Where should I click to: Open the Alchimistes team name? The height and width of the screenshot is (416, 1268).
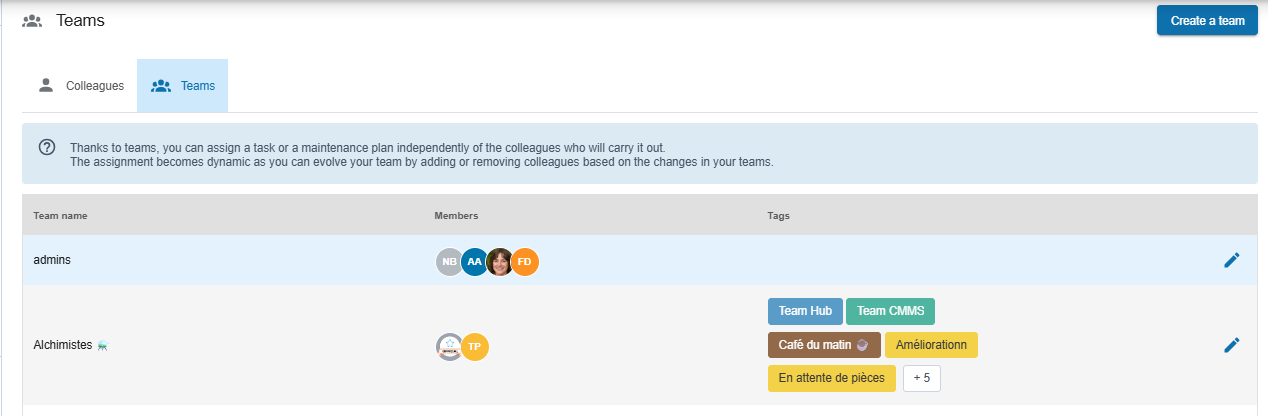pos(65,345)
